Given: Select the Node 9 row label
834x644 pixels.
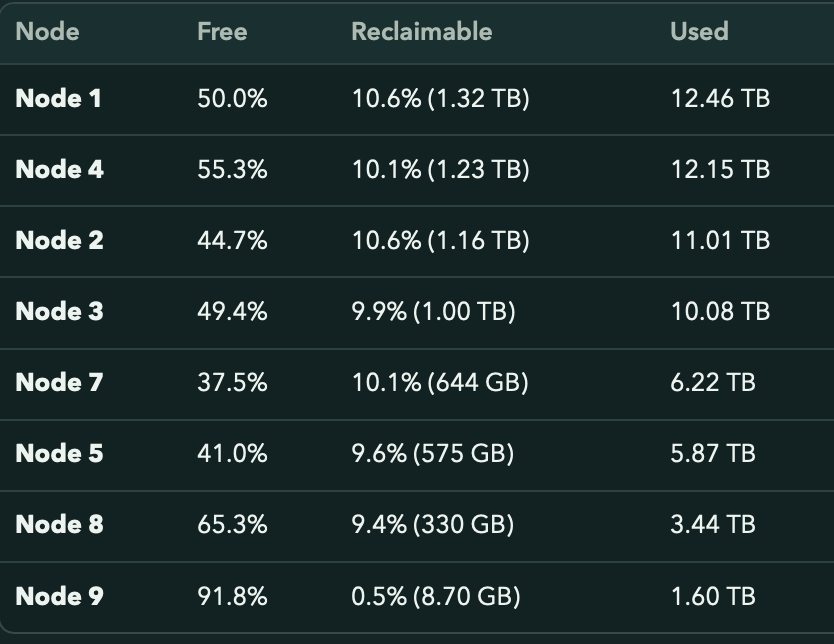Looking at the screenshot, I should [60, 596].
